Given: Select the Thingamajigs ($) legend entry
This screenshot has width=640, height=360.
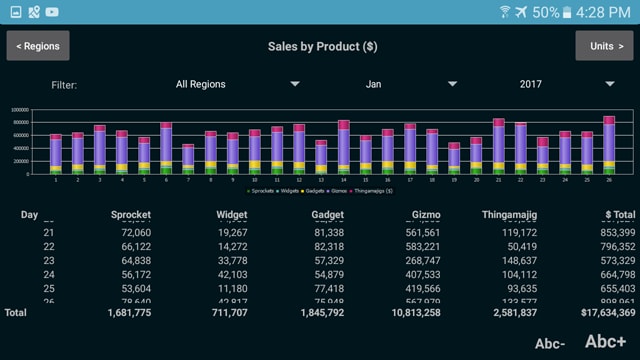Looking at the screenshot, I should [x=371, y=191].
